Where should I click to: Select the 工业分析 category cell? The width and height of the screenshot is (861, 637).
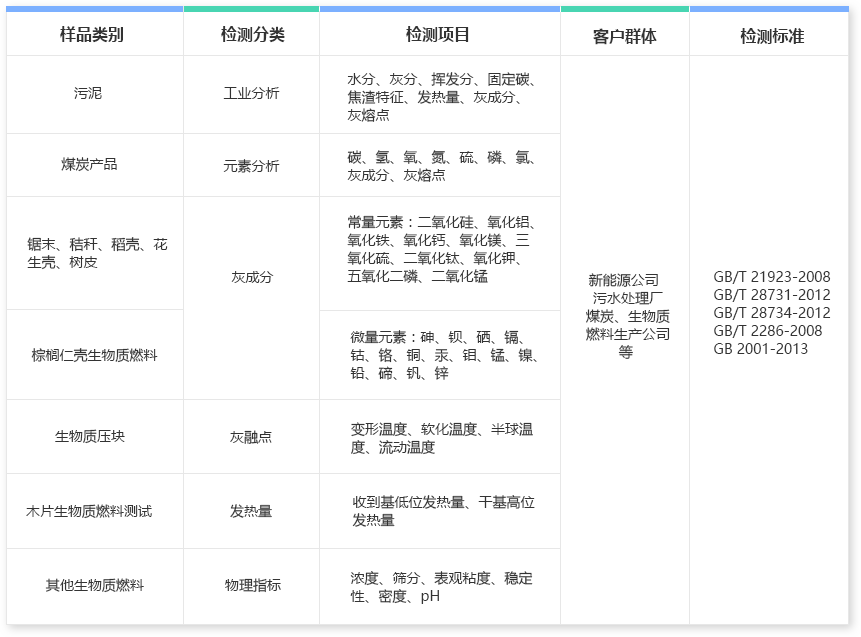tap(250, 93)
